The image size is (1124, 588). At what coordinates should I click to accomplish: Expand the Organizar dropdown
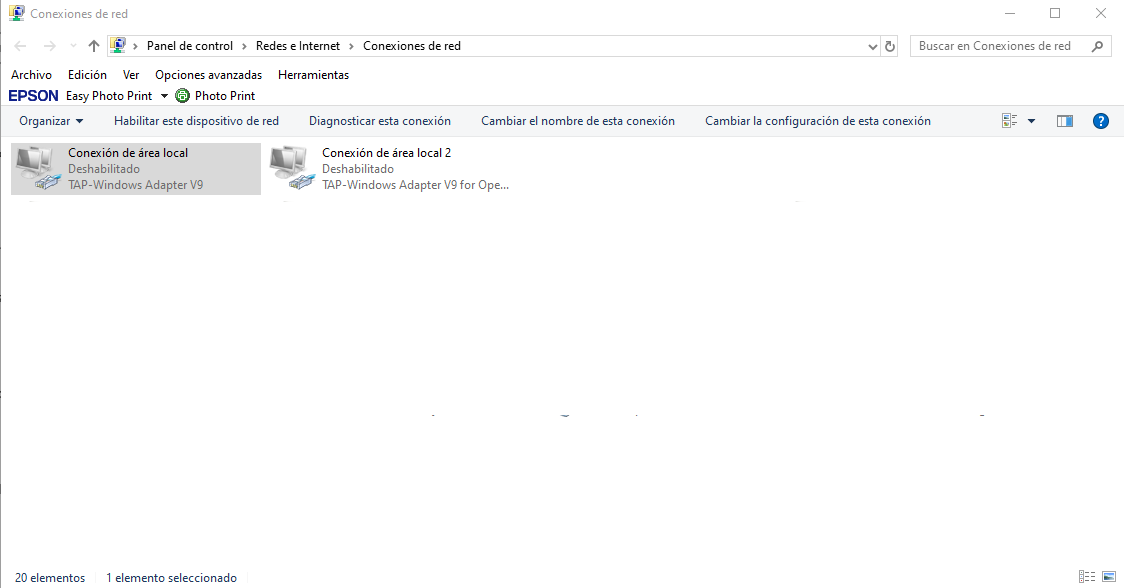(x=51, y=121)
